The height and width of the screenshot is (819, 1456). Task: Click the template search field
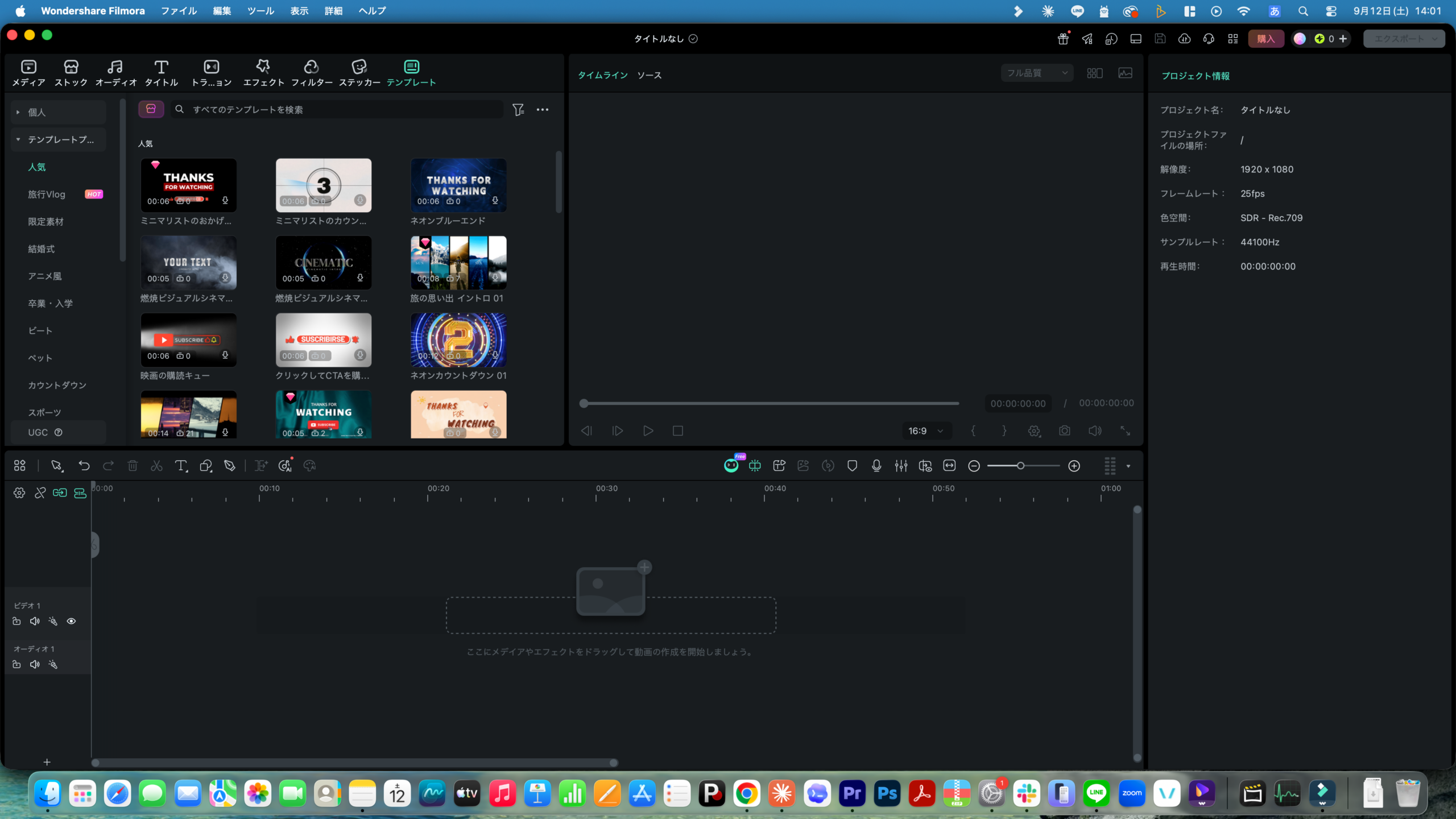pos(337,109)
